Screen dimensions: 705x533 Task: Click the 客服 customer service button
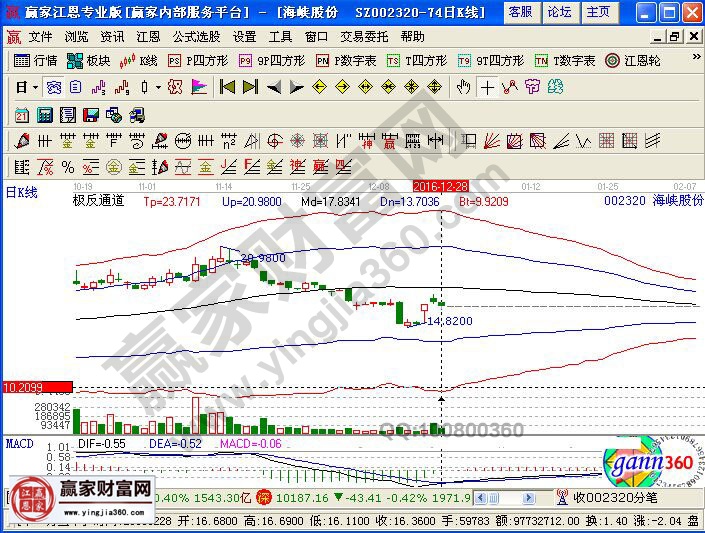[x=520, y=12]
